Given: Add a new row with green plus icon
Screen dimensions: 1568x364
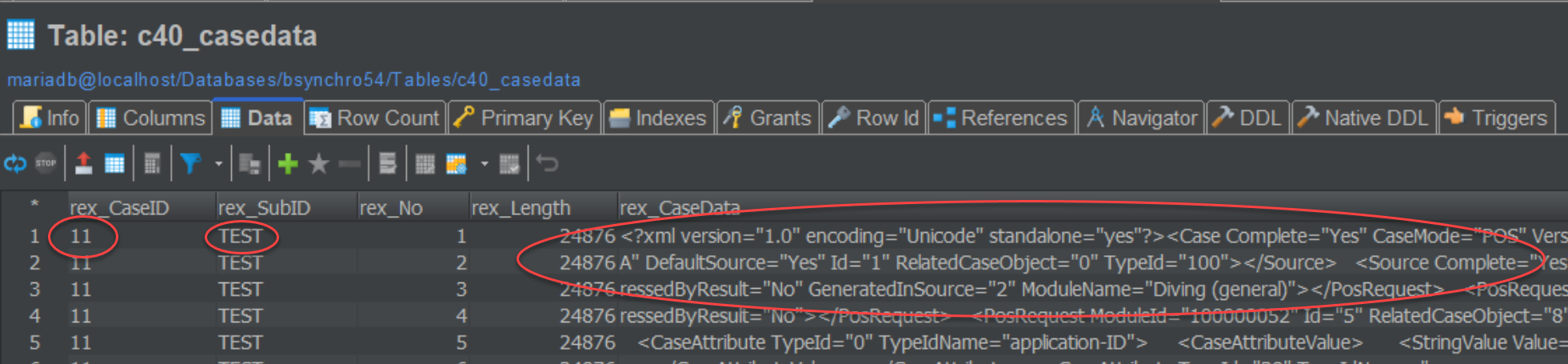Looking at the screenshot, I should coord(288,164).
